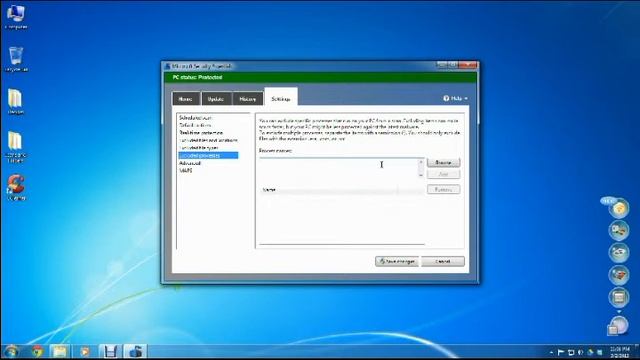Click the Remove button
The height and width of the screenshot is (360, 640).
[443, 189]
